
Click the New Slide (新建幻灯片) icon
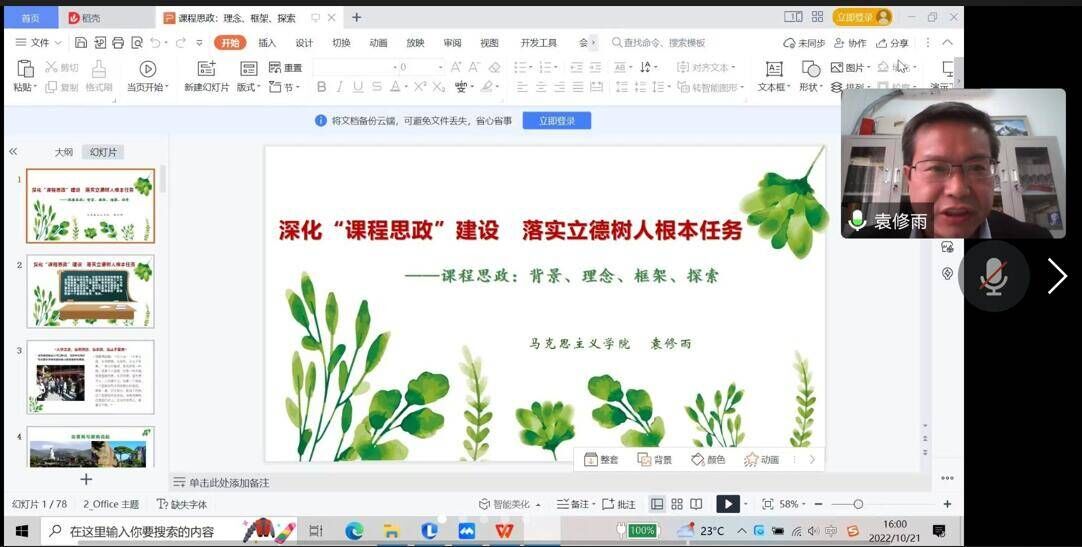[x=206, y=69]
